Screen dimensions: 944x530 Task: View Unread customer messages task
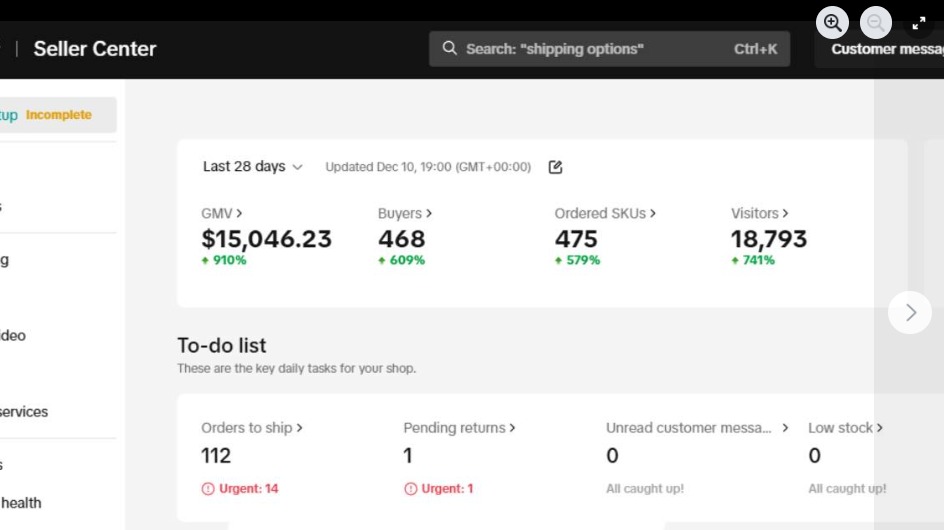696,428
